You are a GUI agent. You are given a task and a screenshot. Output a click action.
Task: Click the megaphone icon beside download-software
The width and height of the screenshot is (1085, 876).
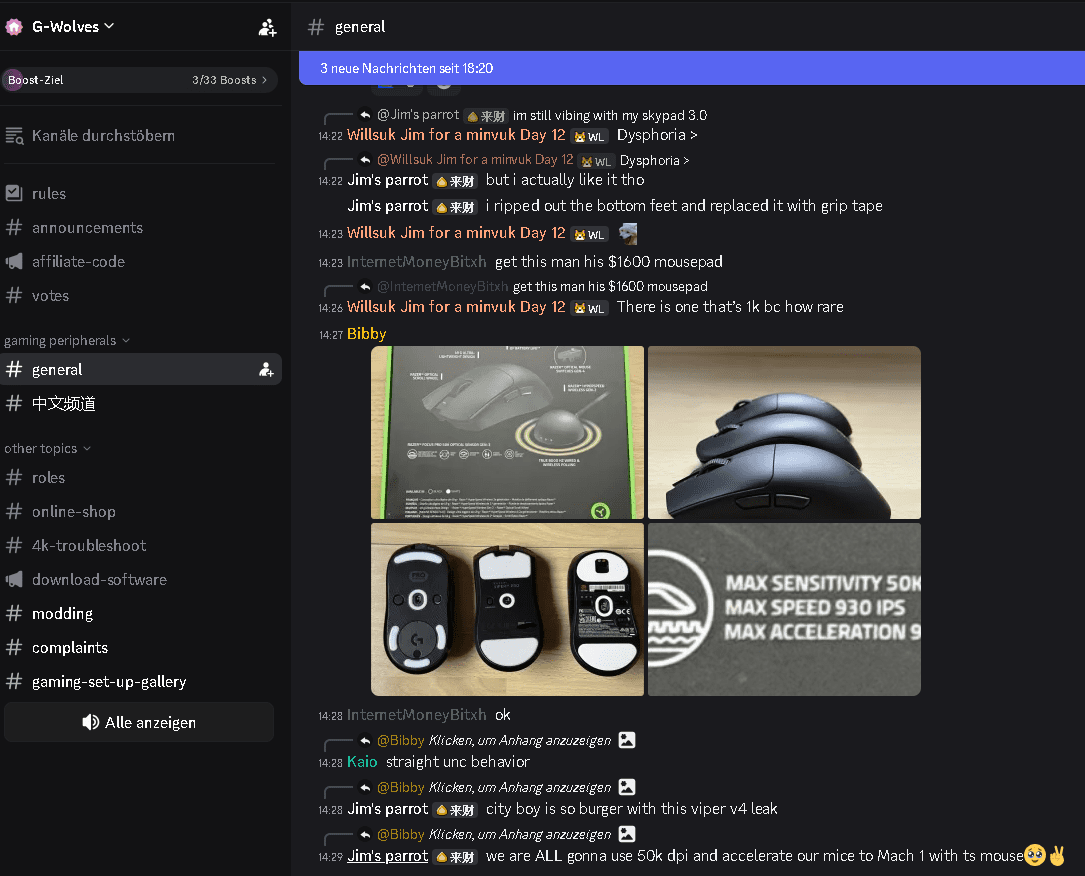click(14, 579)
